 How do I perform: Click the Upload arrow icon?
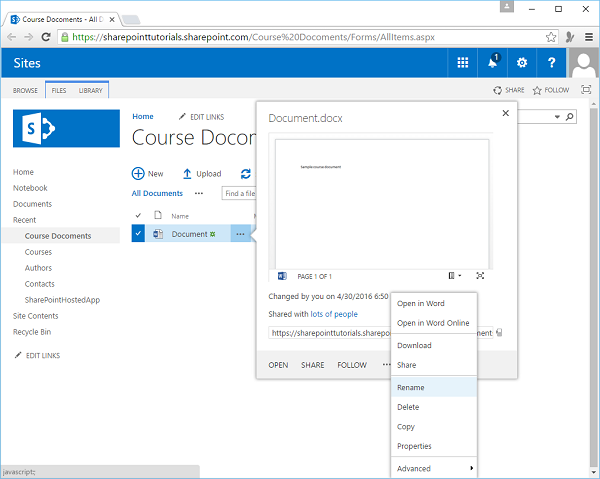[187, 174]
